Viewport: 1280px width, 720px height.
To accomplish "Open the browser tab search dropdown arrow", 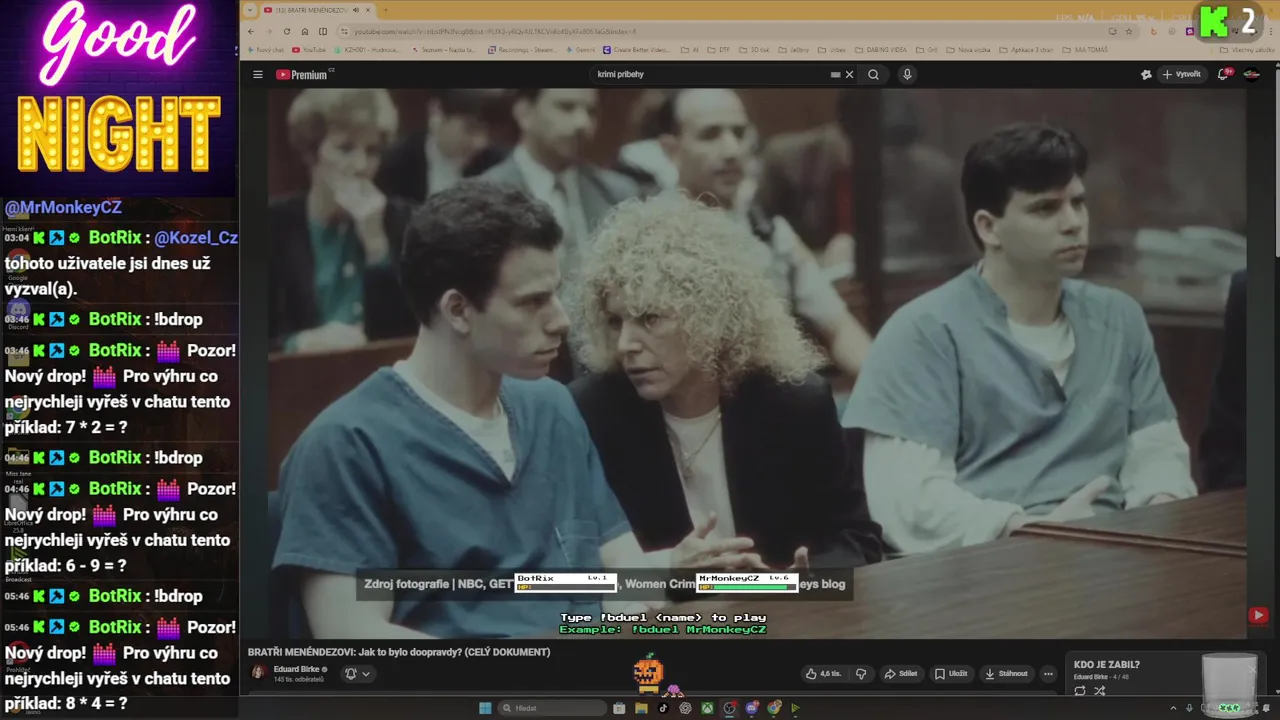I will pyautogui.click(x=250, y=10).
